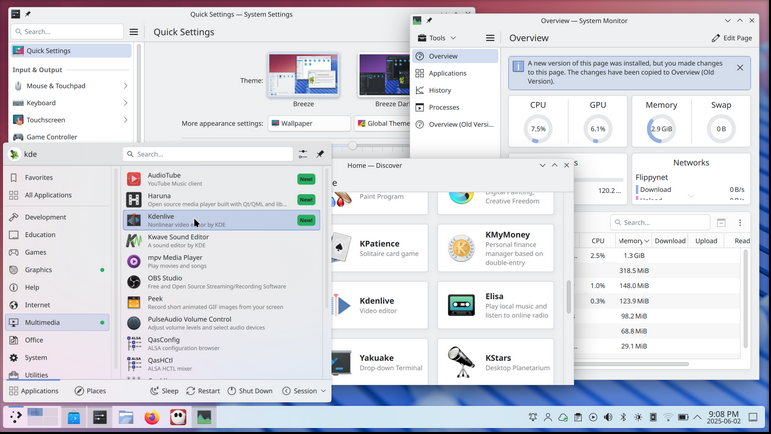
Task: Click the launcher configure sliders icon
Action: pyautogui.click(x=303, y=154)
